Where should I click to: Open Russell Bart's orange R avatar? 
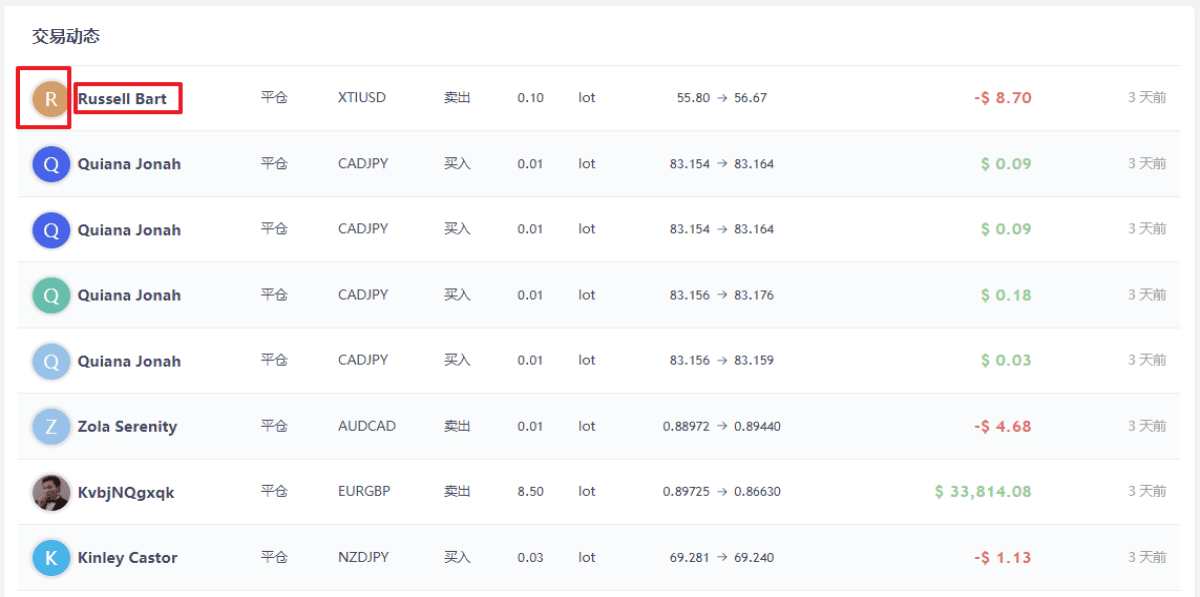pos(51,99)
